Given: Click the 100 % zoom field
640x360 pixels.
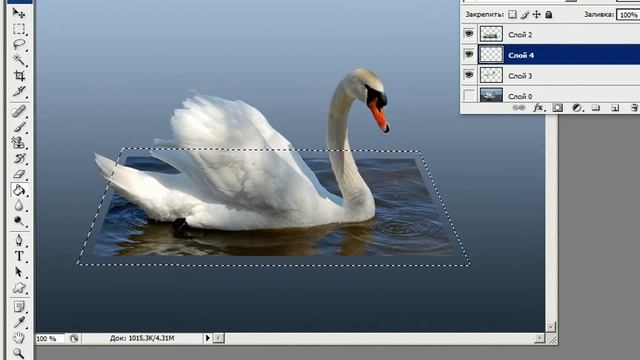Looking at the screenshot, I should pos(50,339).
